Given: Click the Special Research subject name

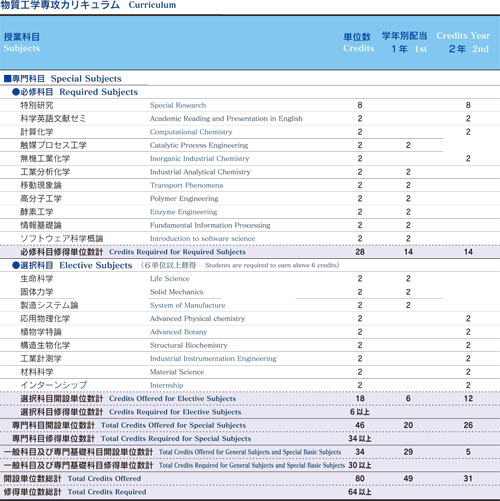Looking at the screenshot, I should coord(178,105).
